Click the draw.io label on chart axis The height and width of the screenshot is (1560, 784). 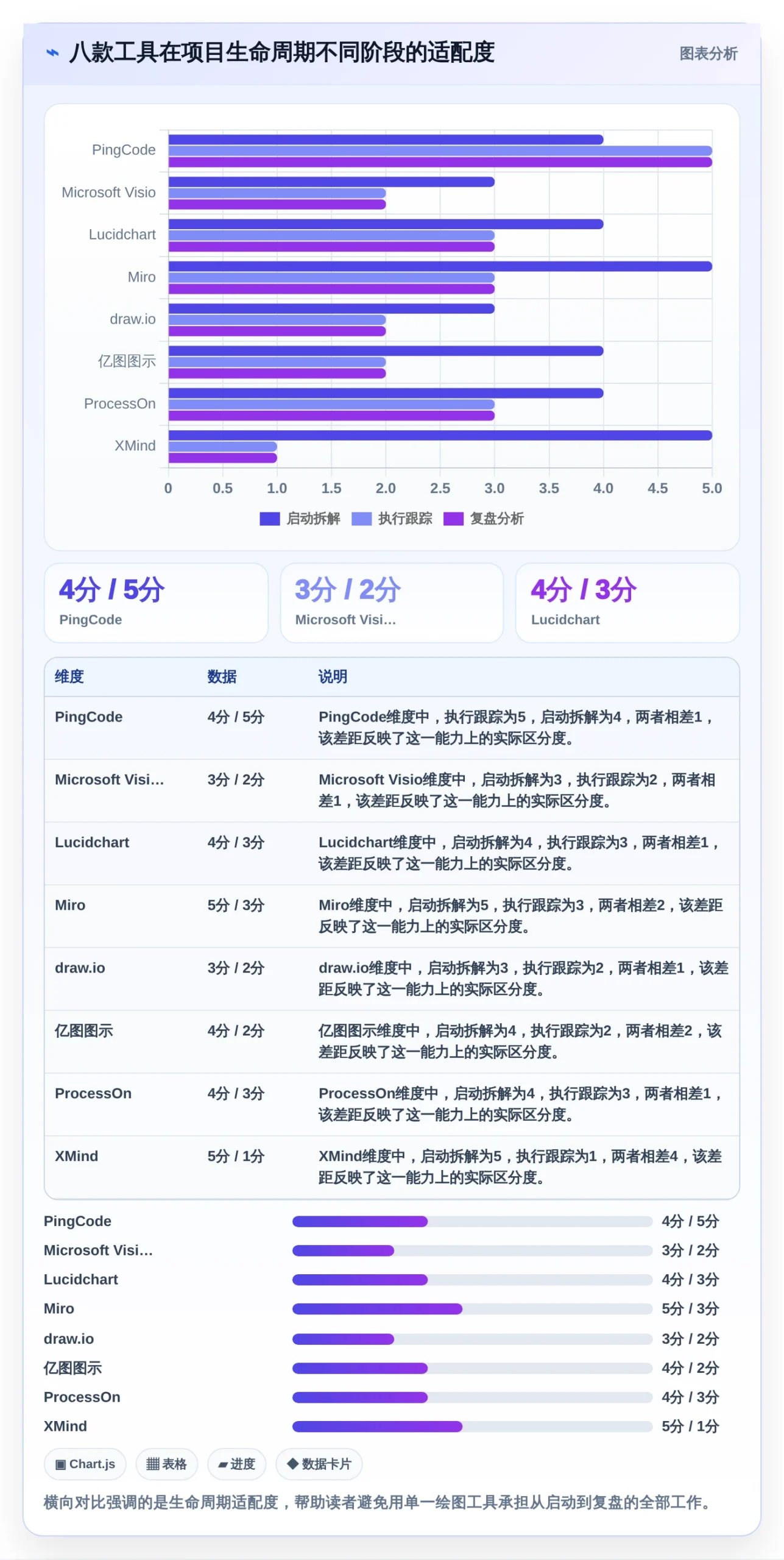(x=132, y=319)
